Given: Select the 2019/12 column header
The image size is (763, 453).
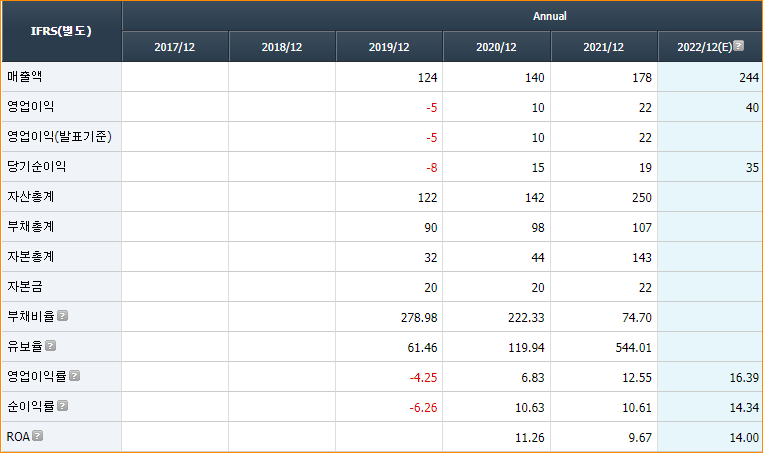Looking at the screenshot, I should [389, 47].
